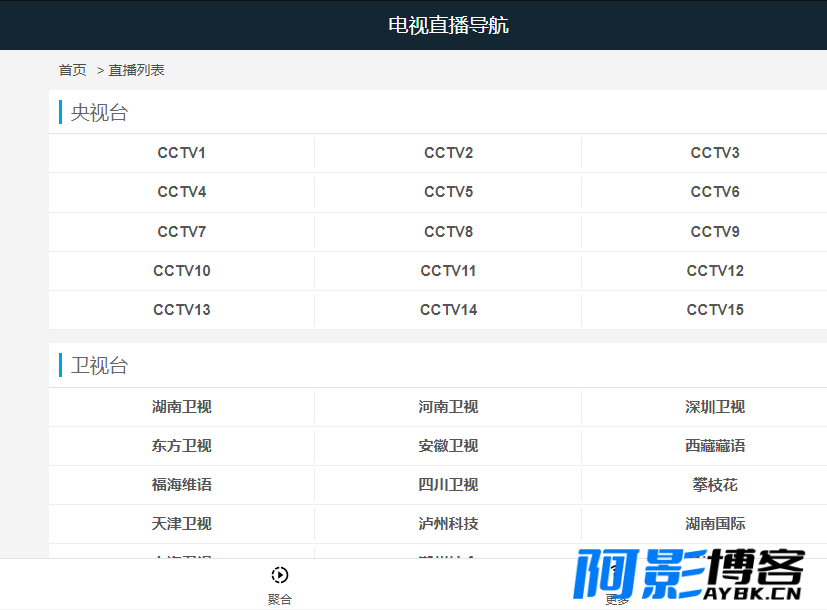Open 西藏藏语 channel
This screenshot has width=827, height=610.
(x=715, y=446)
